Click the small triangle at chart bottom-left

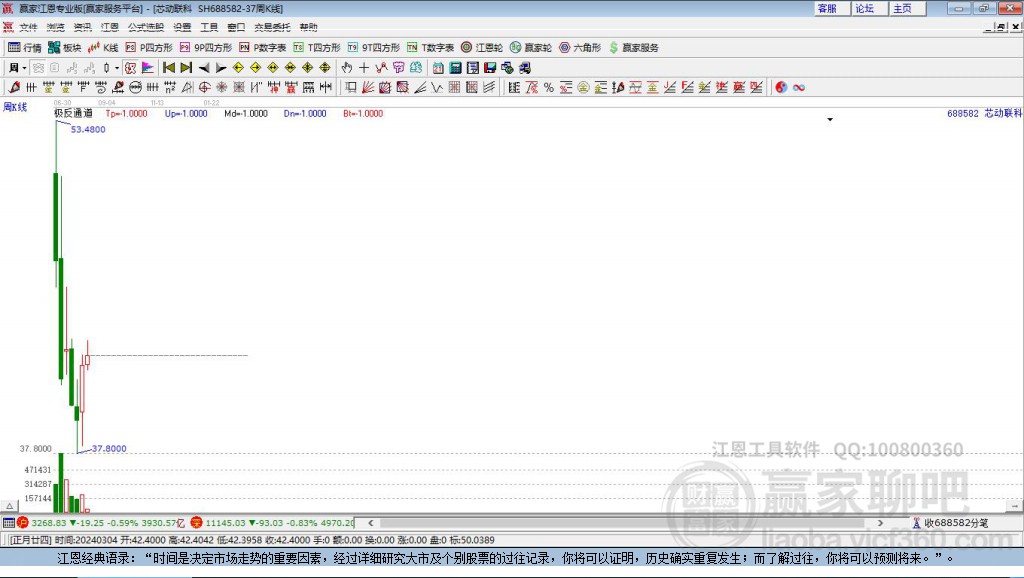coord(9,506)
